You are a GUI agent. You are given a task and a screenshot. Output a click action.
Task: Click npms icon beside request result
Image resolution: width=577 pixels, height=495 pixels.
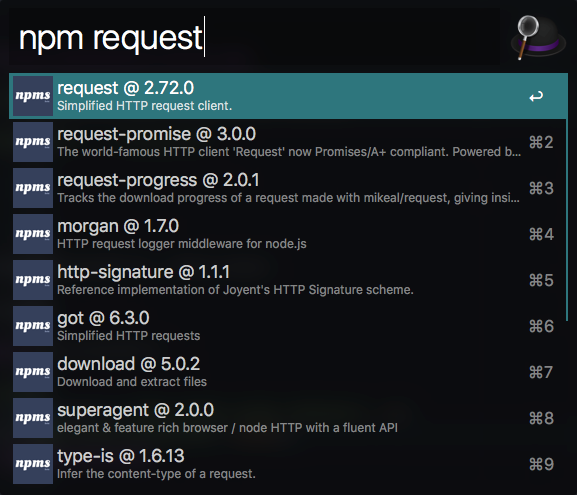[33, 96]
